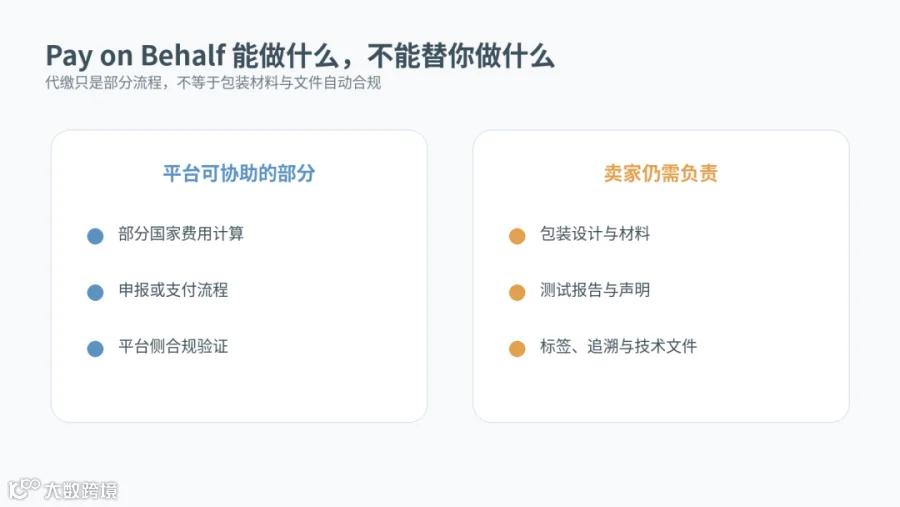The width and height of the screenshot is (900, 507).
Task: Click the orange bullet beside 包装设计与材料
Action: (x=517, y=236)
